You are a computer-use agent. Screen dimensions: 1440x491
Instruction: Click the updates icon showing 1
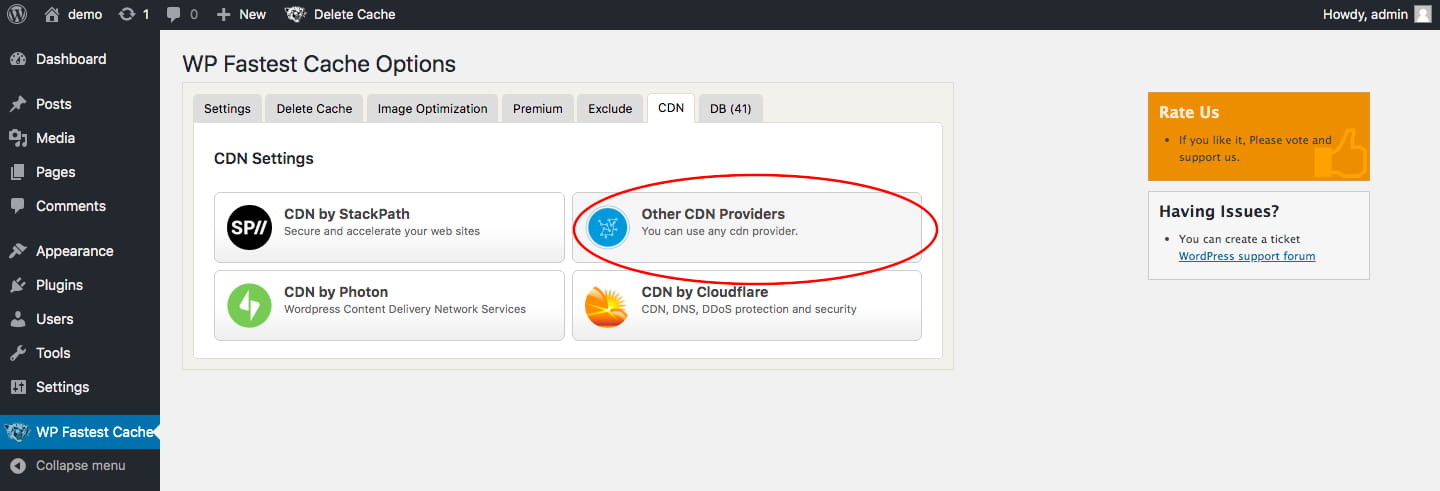[127, 14]
